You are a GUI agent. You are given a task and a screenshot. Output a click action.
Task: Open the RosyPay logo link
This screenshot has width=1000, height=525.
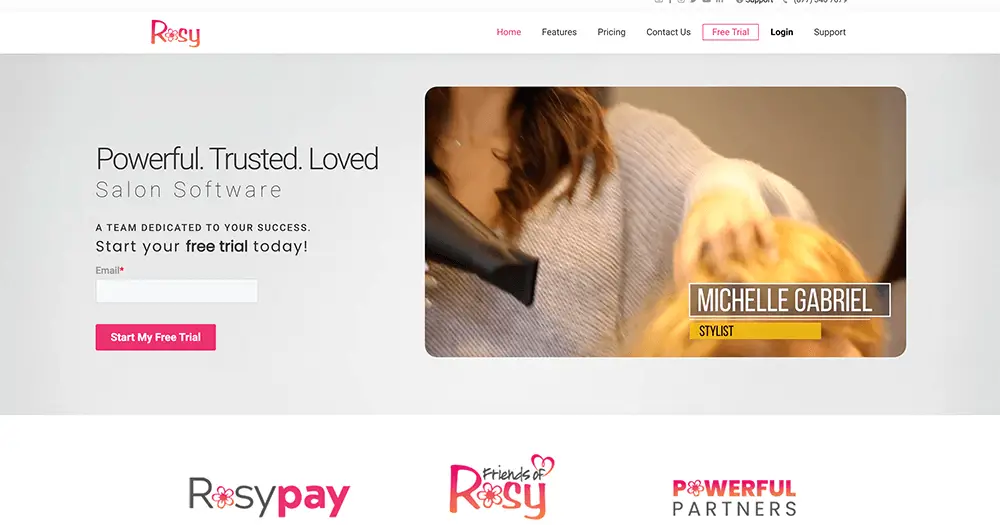tap(269, 496)
